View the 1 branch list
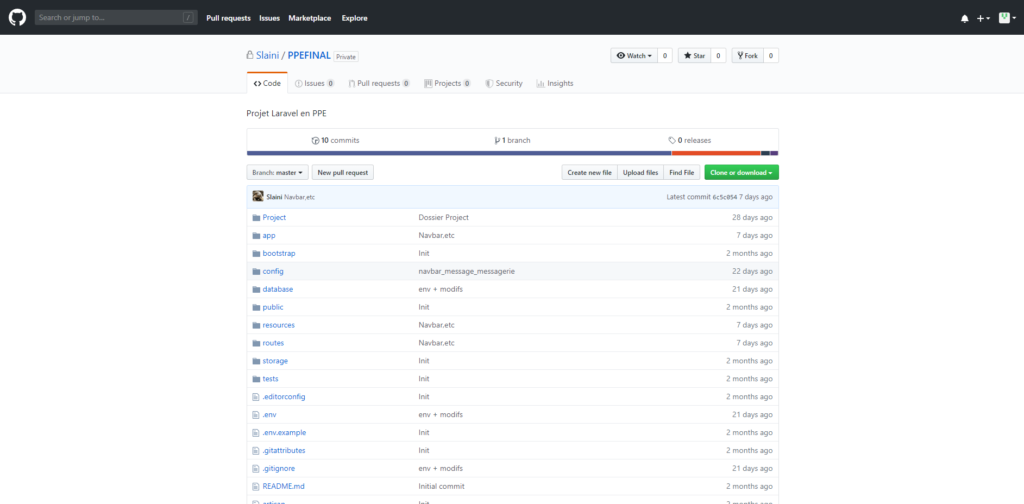The height and width of the screenshot is (504, 1024). [x=513, y=140]
